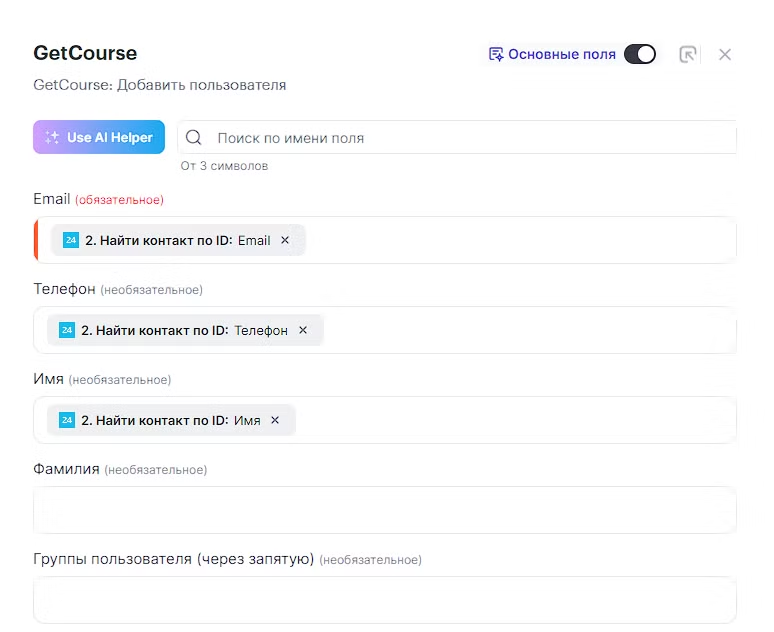Click the Bitrix24 icon in Телефон chip
The width and height of the screenshot is (774, 632).
point(67,330)
